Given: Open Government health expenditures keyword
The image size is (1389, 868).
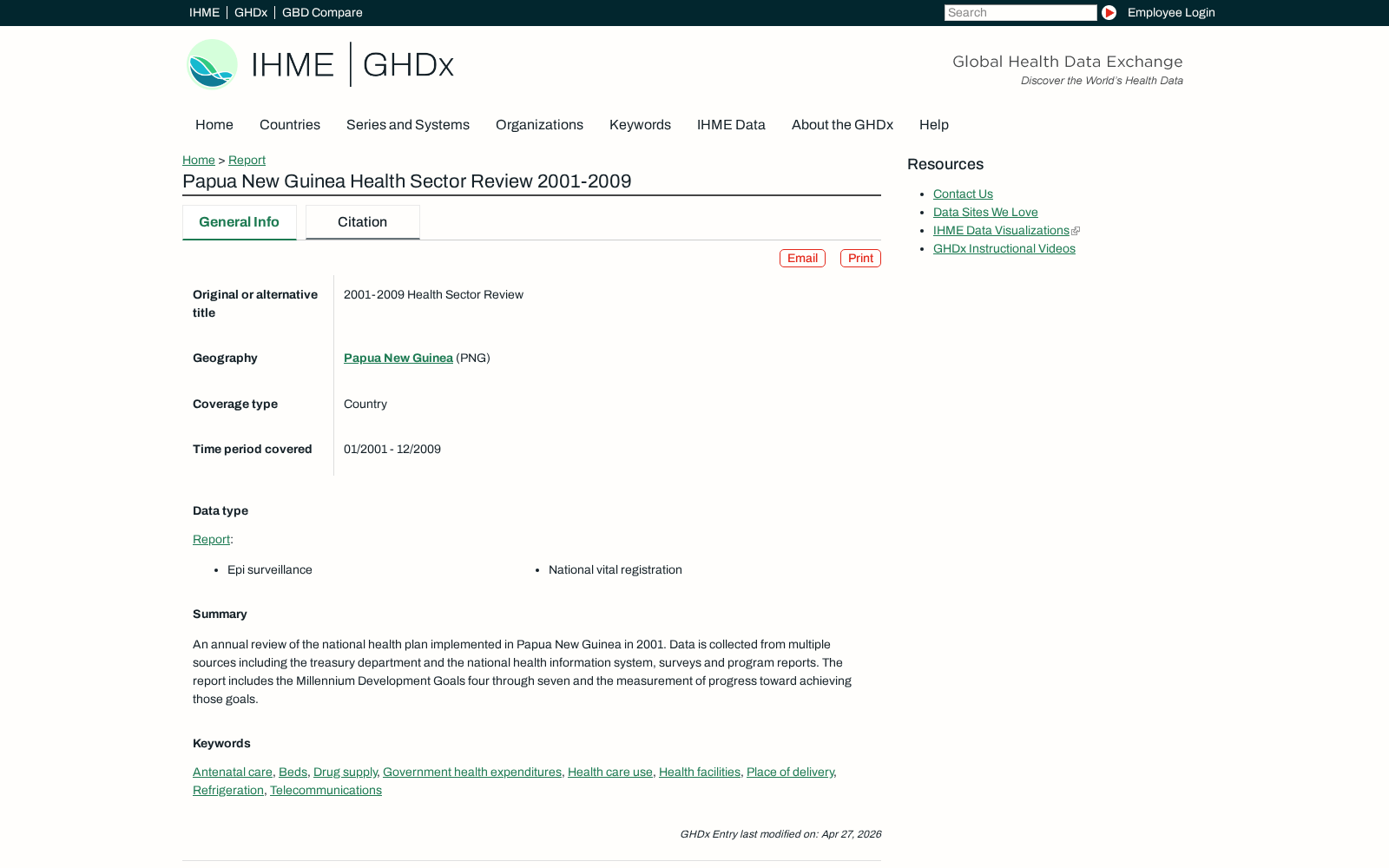Looking at the screenshot, I should click(472, 772).
